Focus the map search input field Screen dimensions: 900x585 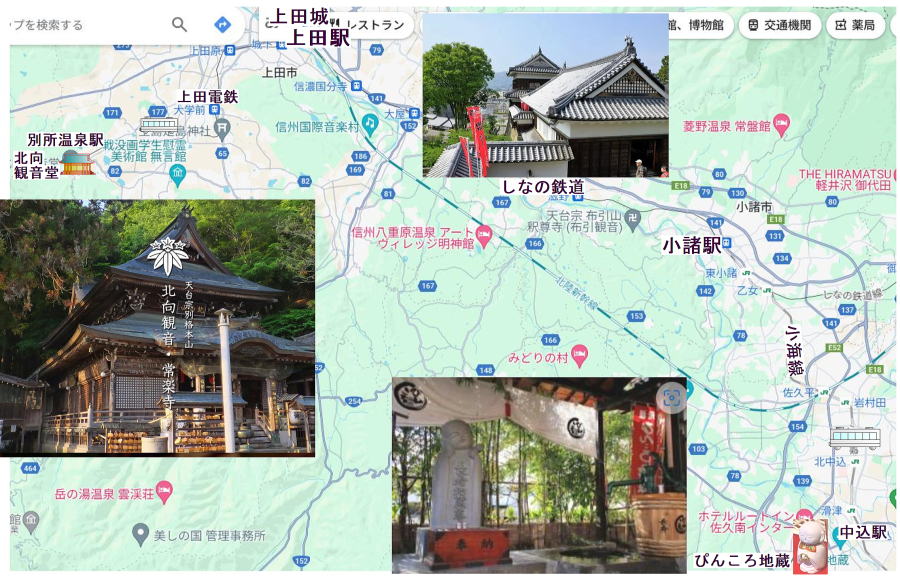pyautogui.click(x=80, y=25)
